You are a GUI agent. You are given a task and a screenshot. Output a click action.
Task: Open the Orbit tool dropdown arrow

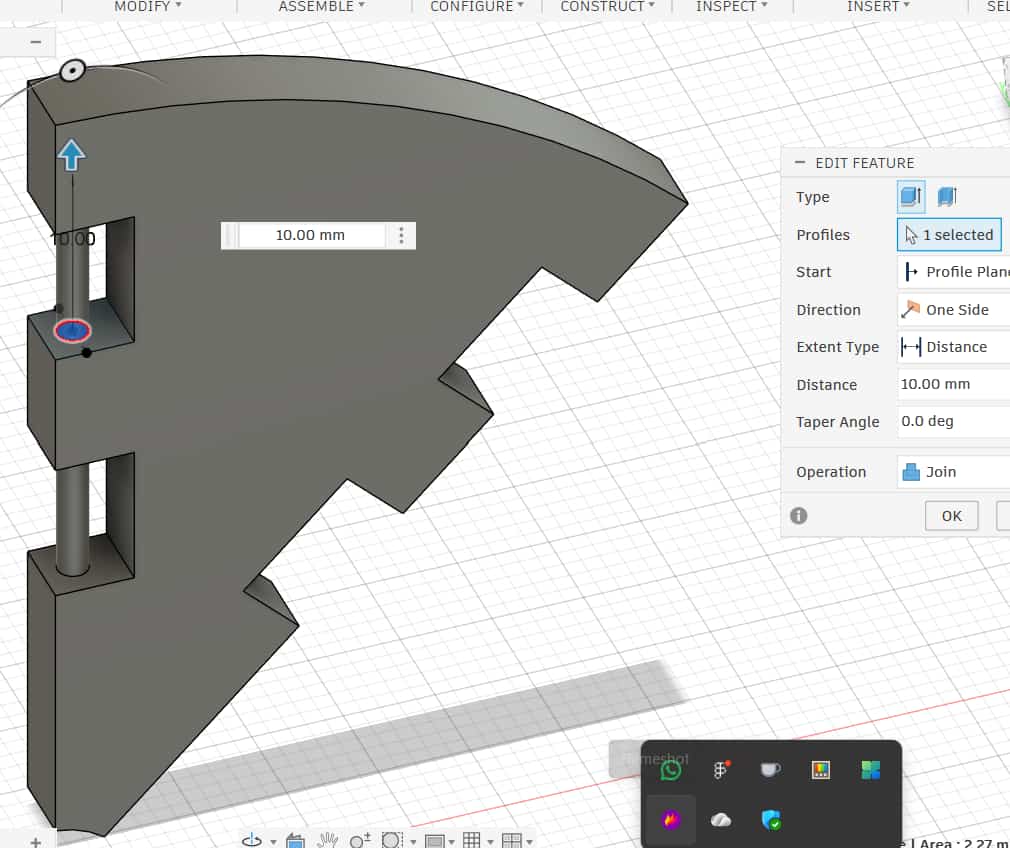273,842
